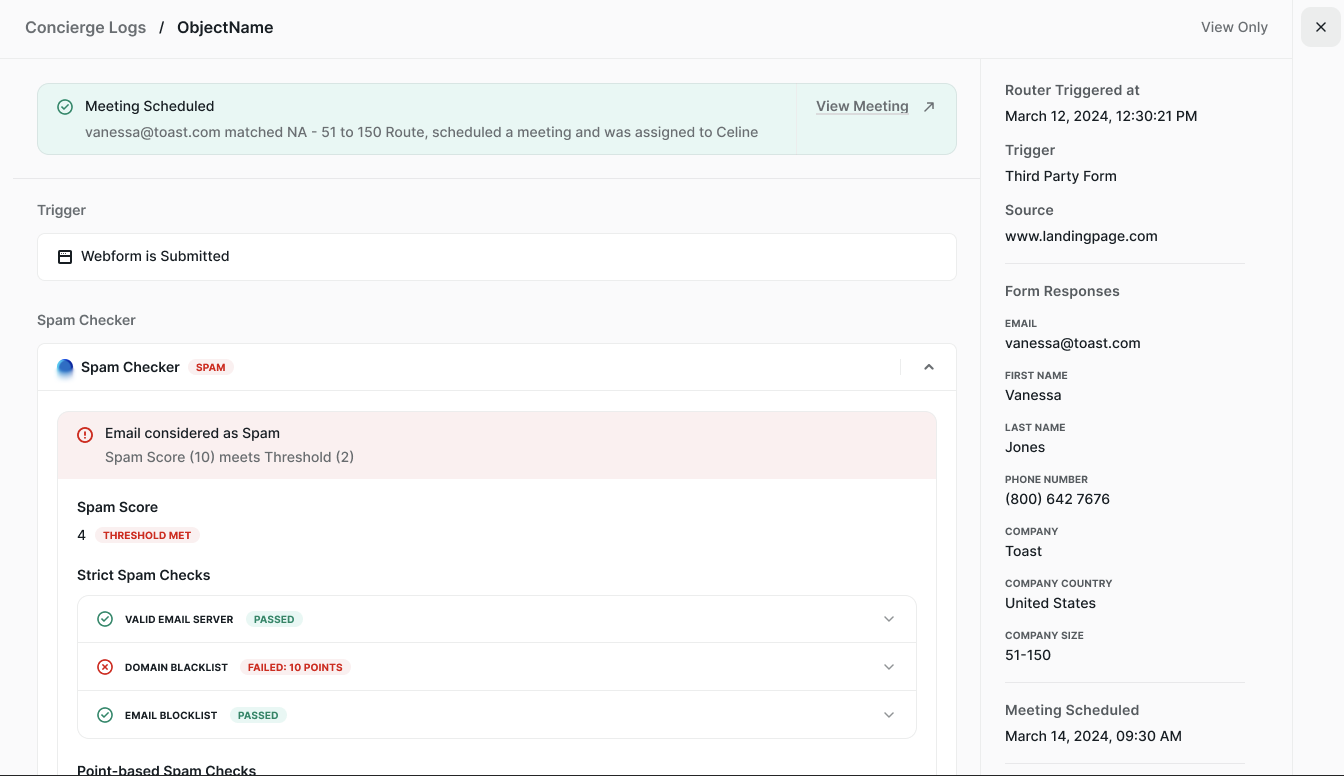Click the external arrow icon beside View Meeting
This screenshot has width=1344, height=776.
(929, 107)
